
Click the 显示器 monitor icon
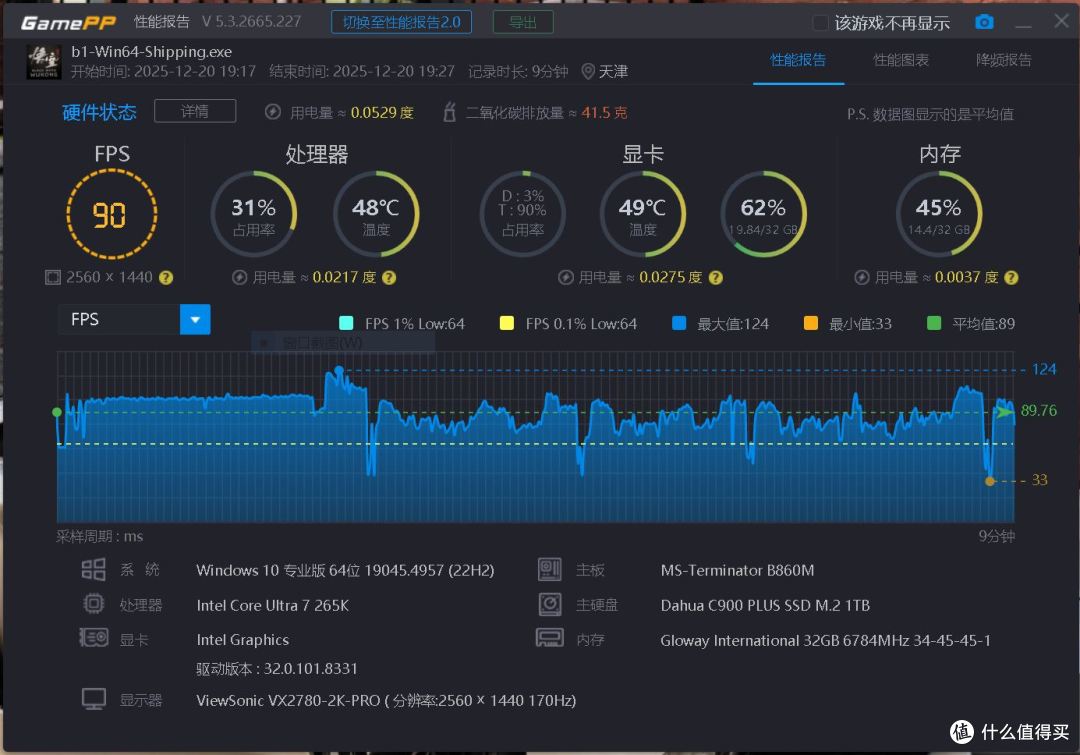click(94, 699)
